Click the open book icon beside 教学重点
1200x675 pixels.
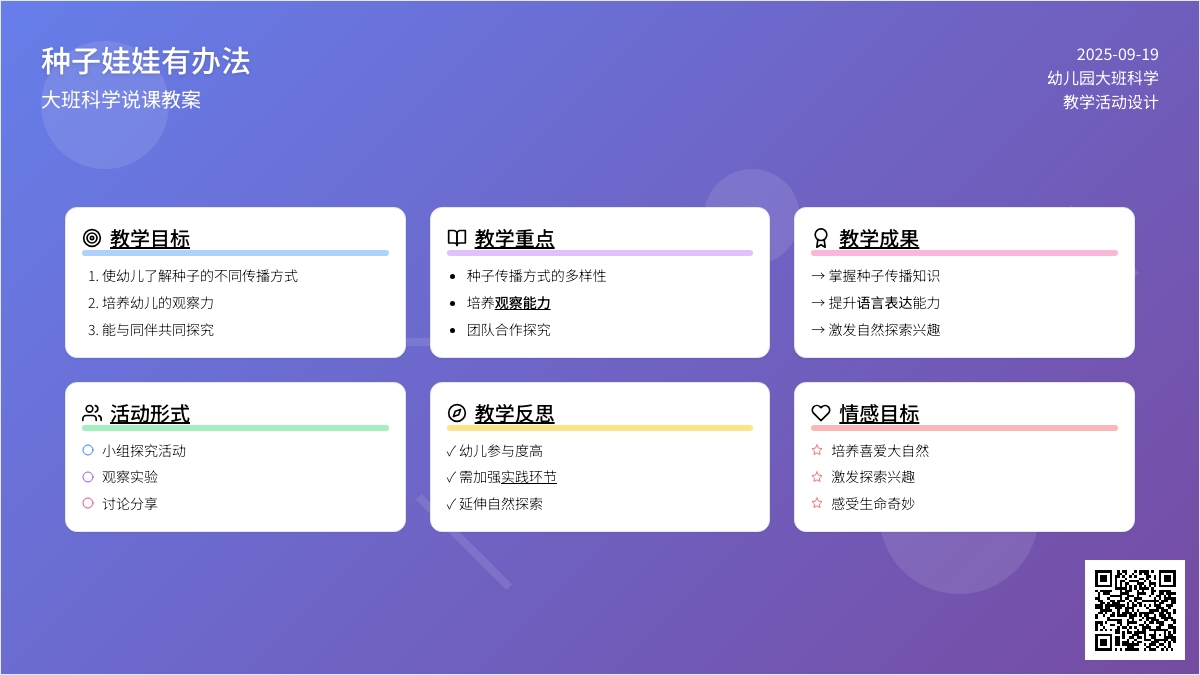457,238
